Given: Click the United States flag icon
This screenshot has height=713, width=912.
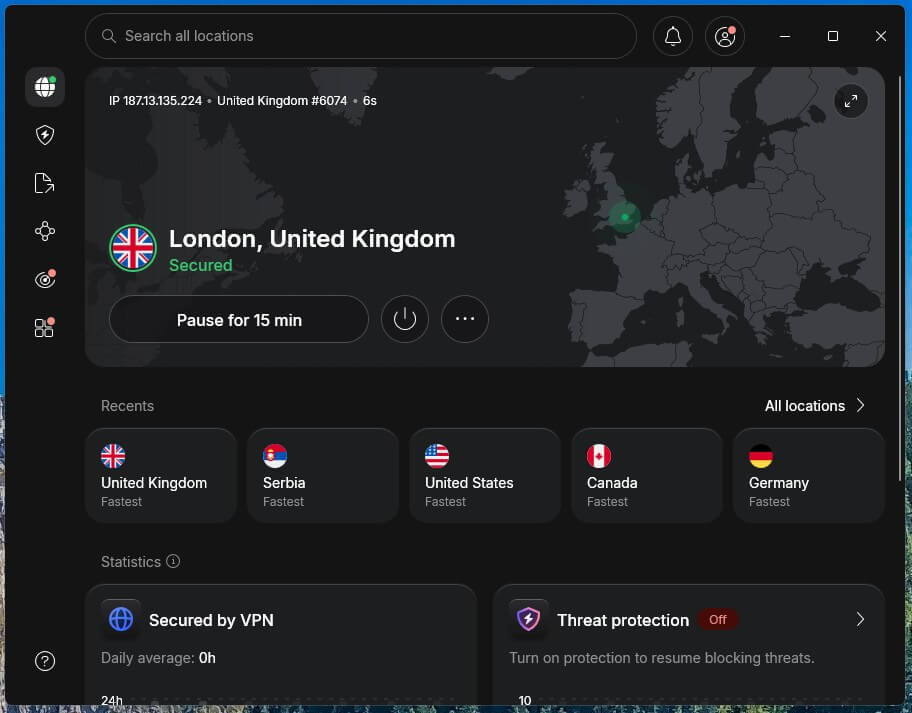Looking at the screenshot, I should coord(437,456).
